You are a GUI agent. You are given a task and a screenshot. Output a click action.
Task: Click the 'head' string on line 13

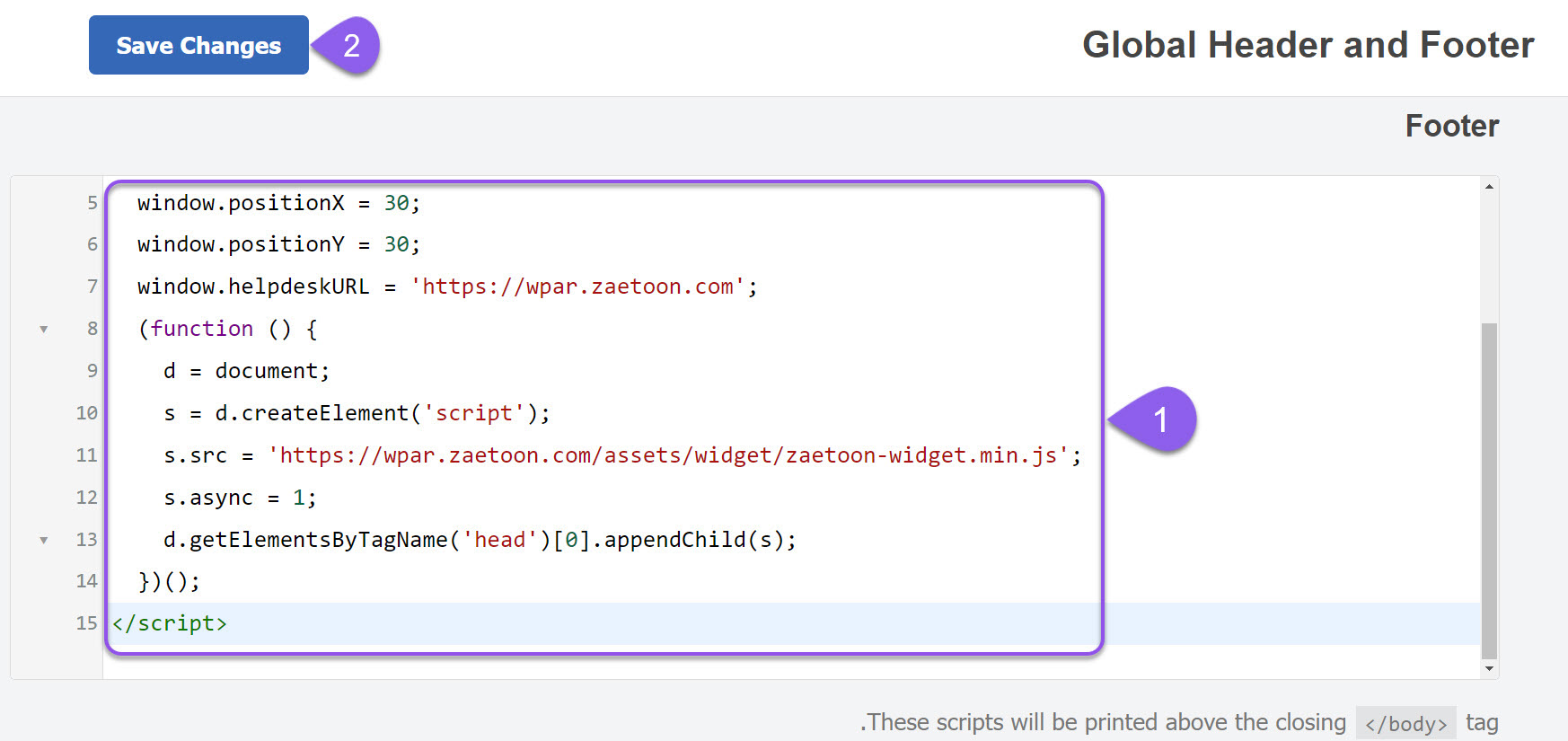tap(499, 540)
